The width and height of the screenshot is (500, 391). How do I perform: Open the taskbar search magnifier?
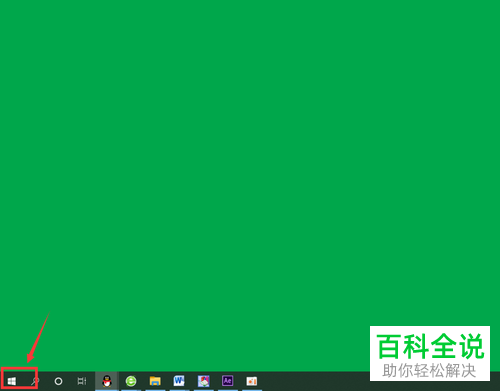35,381
